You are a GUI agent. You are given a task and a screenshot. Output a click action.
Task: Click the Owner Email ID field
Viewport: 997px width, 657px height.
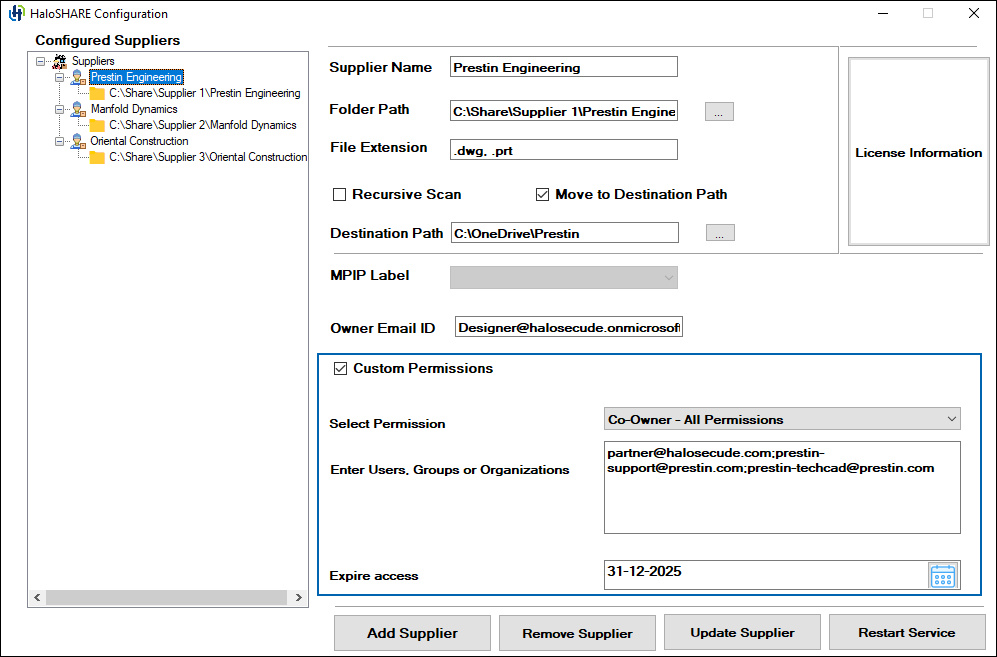568,328
